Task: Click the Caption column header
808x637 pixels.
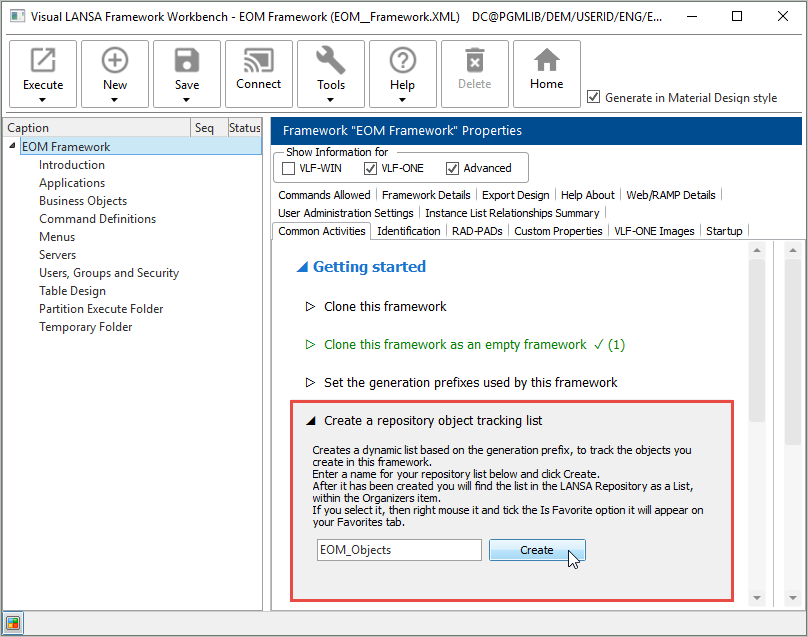Action: click(97, 128)
